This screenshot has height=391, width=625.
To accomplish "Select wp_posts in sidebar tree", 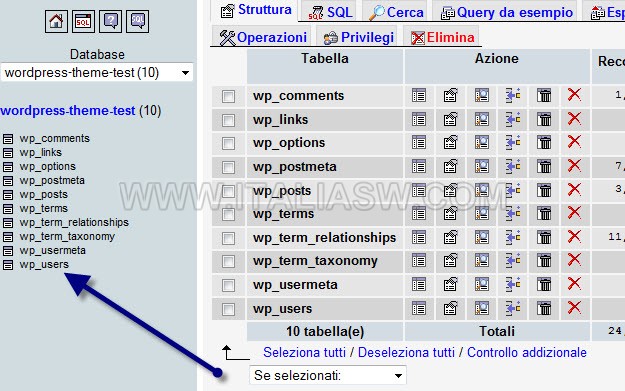I will click(x=43, y=195).
